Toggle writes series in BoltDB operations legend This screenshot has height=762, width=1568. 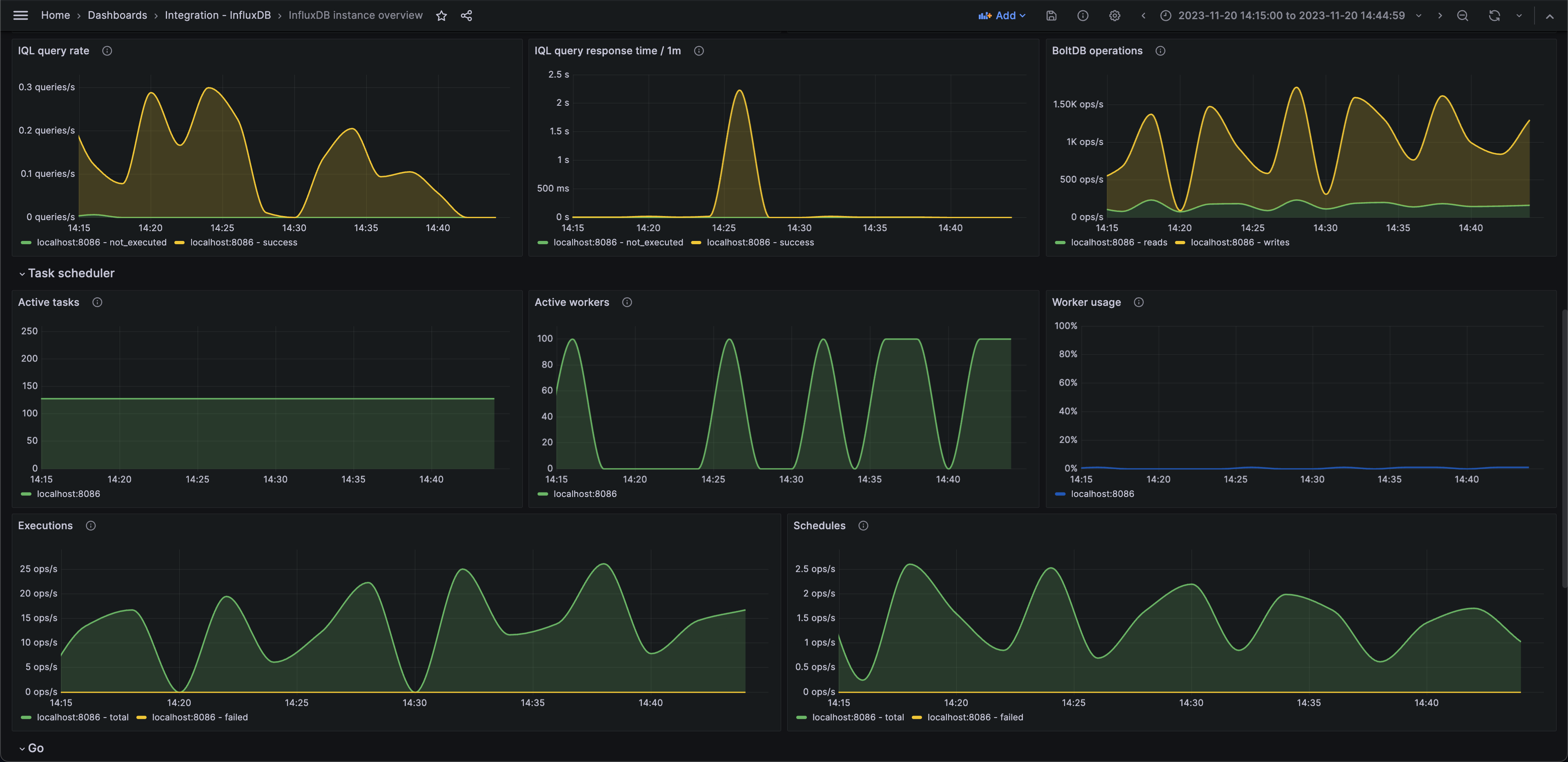click(x=1239, y=242)
